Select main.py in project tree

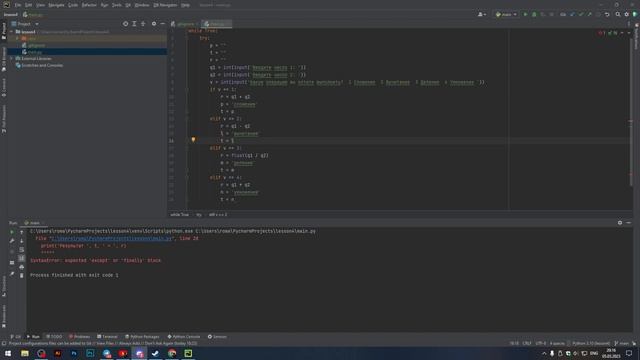click(35, 52)
